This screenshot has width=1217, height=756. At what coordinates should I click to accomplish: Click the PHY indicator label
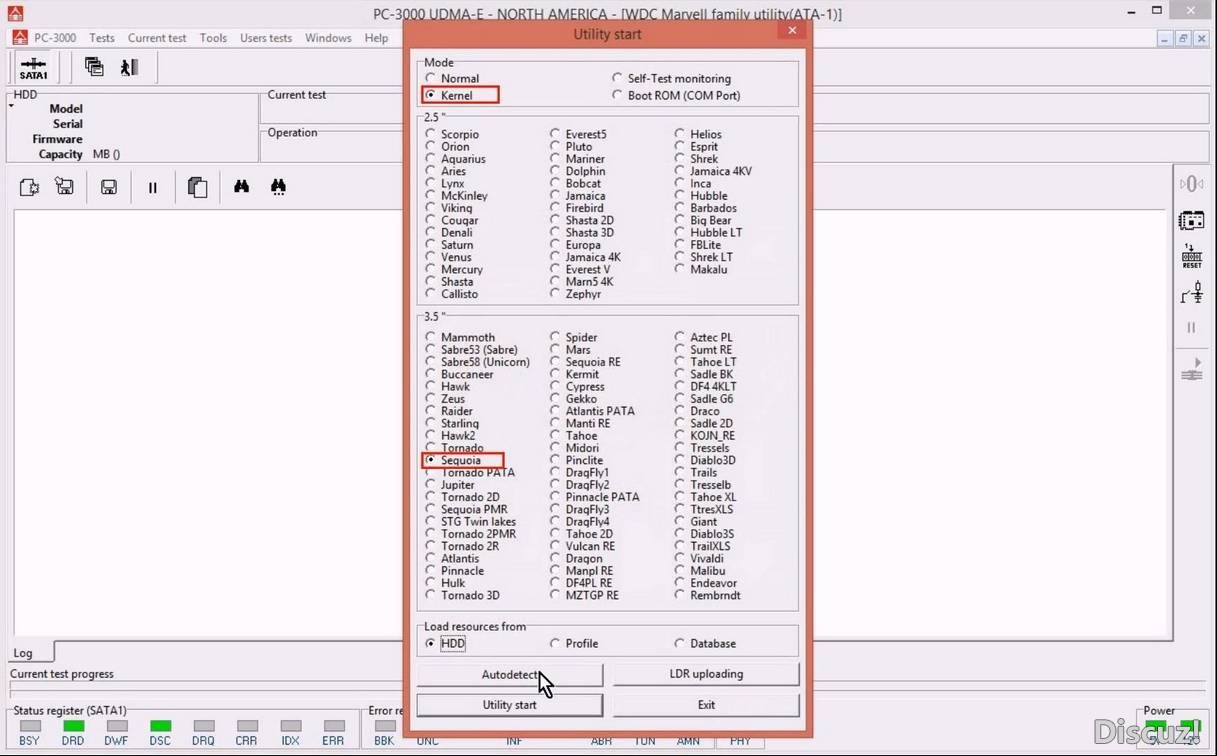tap(740, 741)
